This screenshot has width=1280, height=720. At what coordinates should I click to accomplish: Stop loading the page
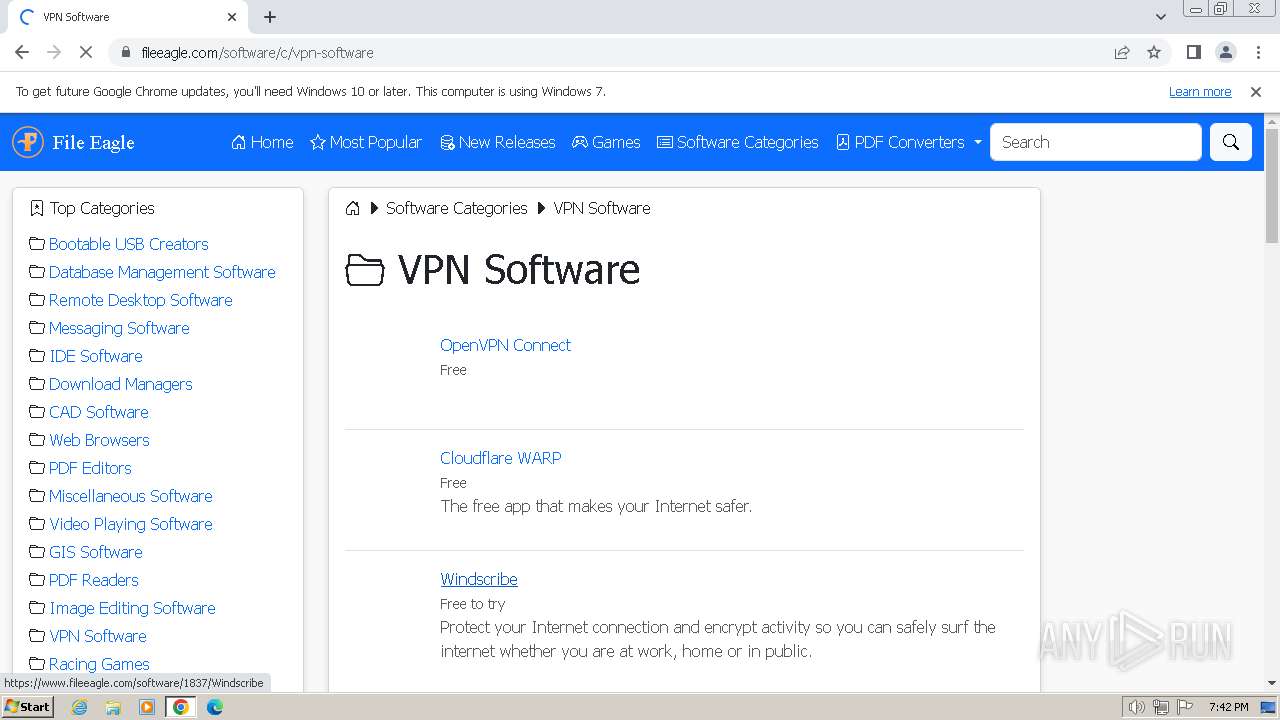86,52
